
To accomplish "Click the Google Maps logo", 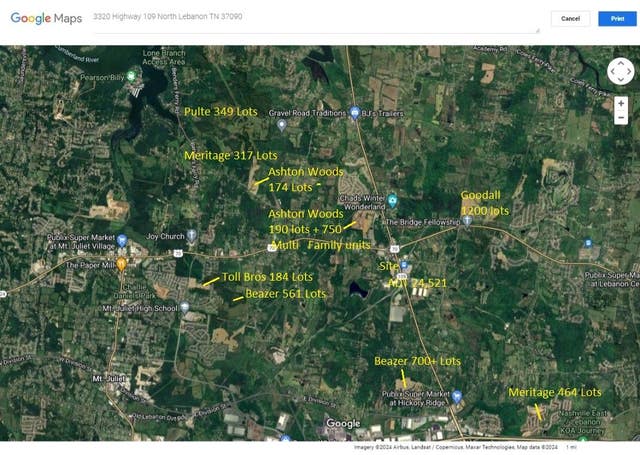I will click(46, 18).
